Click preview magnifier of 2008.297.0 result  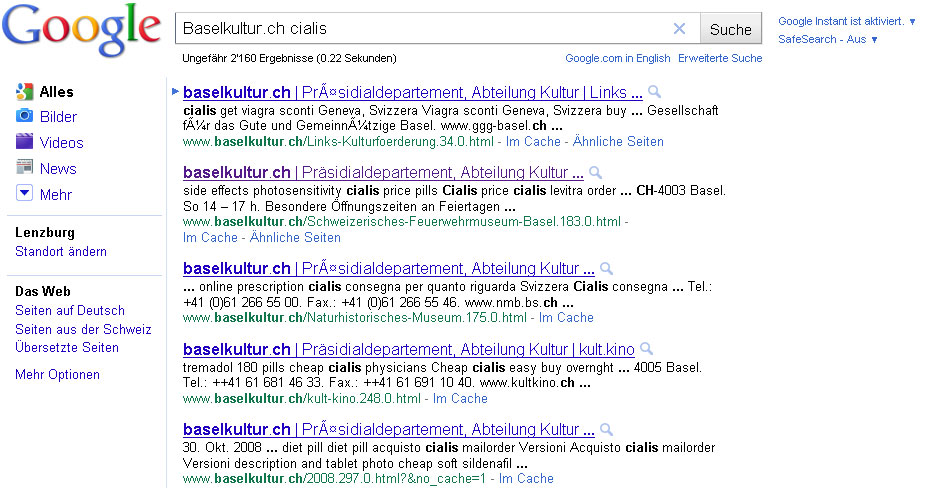606,429
